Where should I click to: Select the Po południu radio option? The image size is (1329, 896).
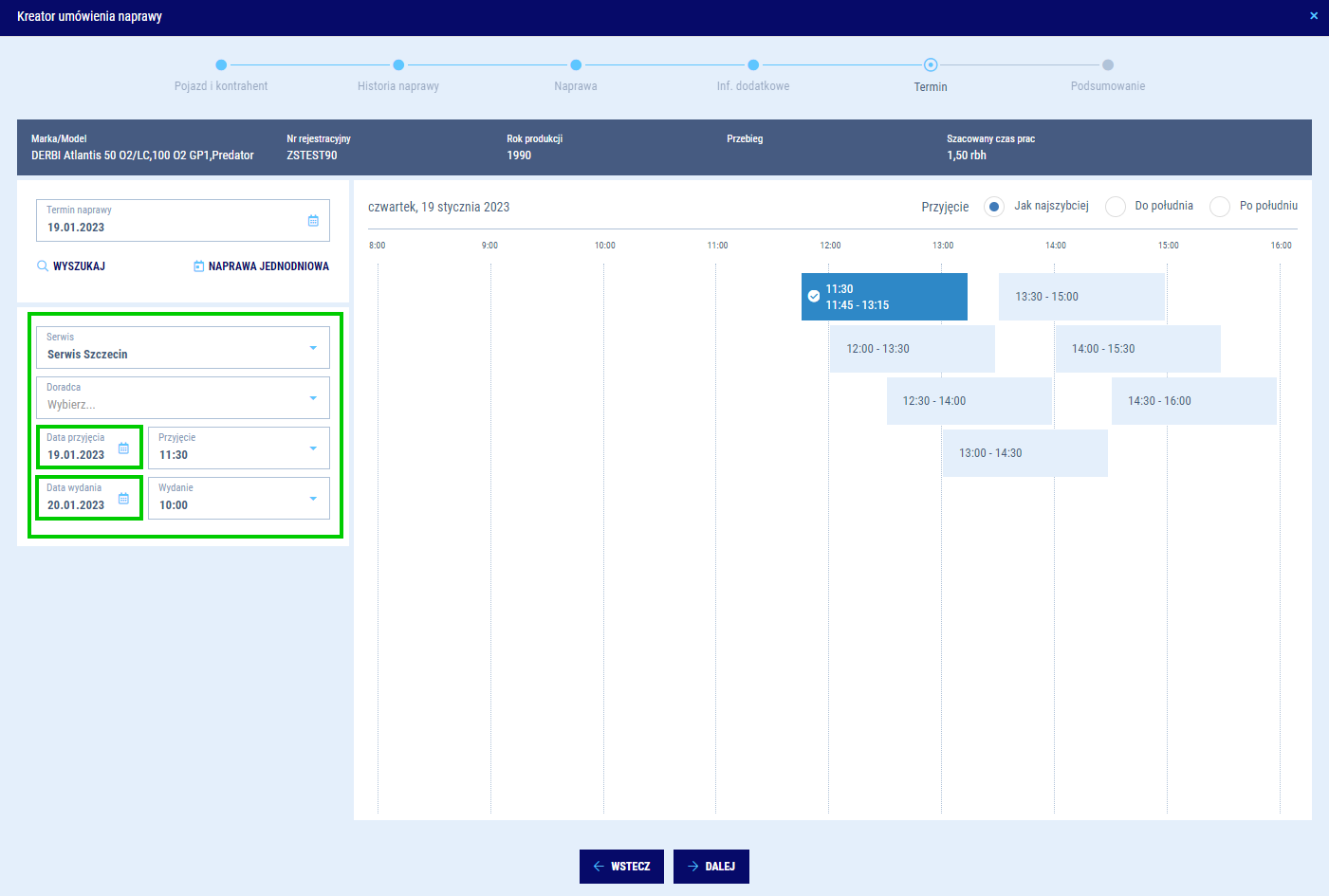[x=1220, y=207]
